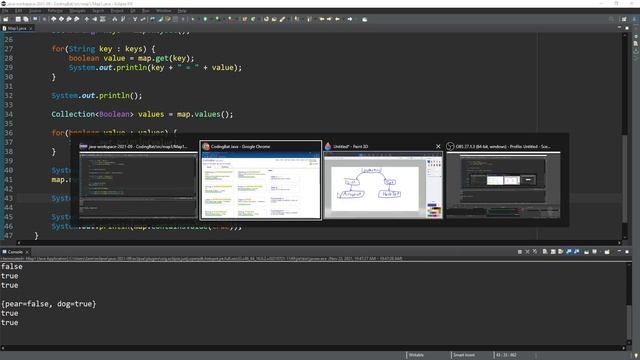
Task: Click the Open Perspective icon at top right
Action: 624,19
